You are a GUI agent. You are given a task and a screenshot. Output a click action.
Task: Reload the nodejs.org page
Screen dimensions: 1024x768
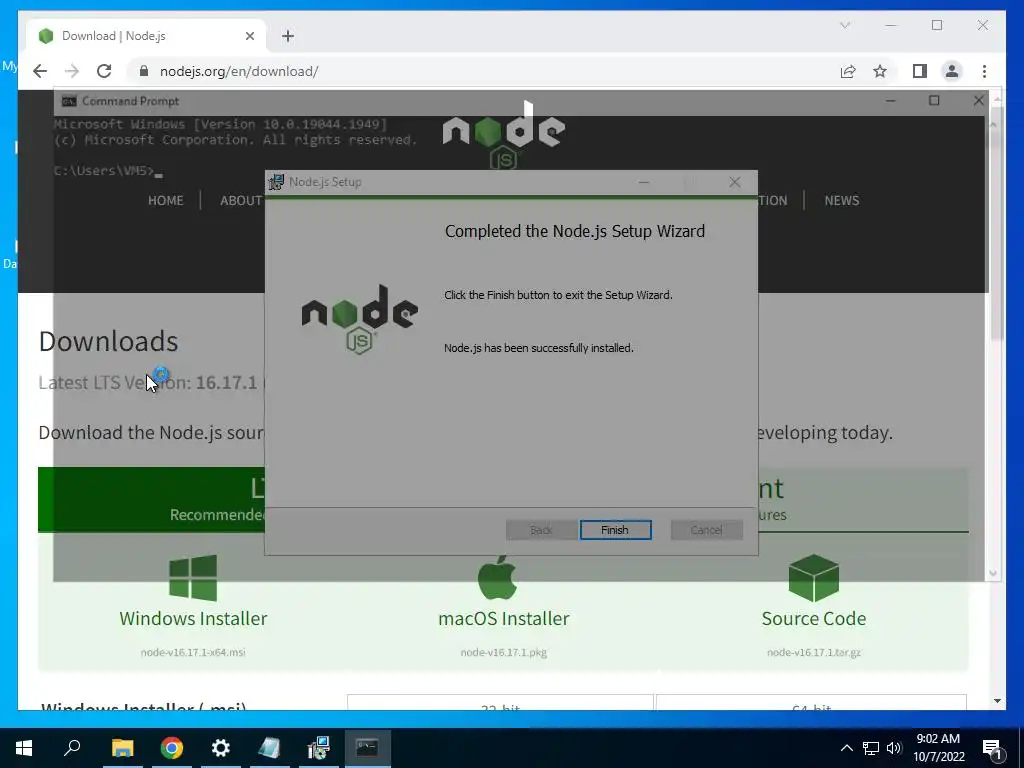[104, 71]
